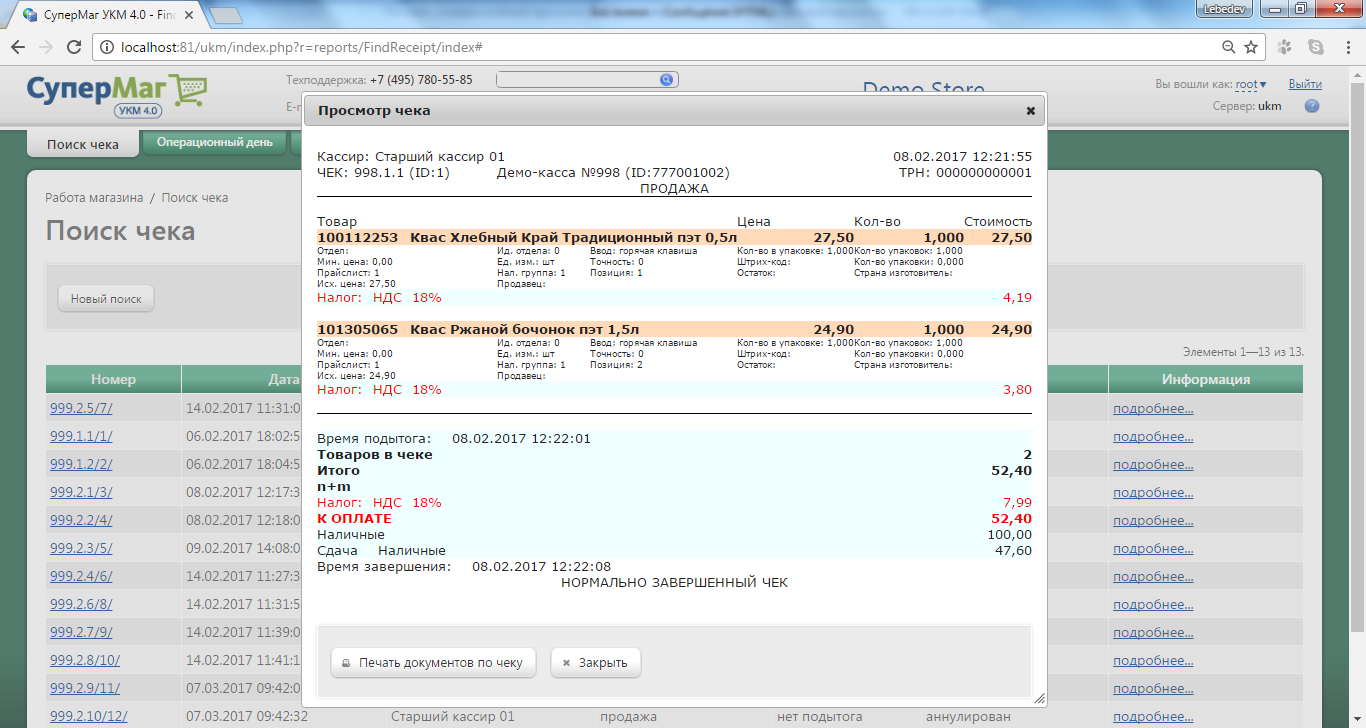Close the Просмотр чека dialog with X

point(1030,111)
